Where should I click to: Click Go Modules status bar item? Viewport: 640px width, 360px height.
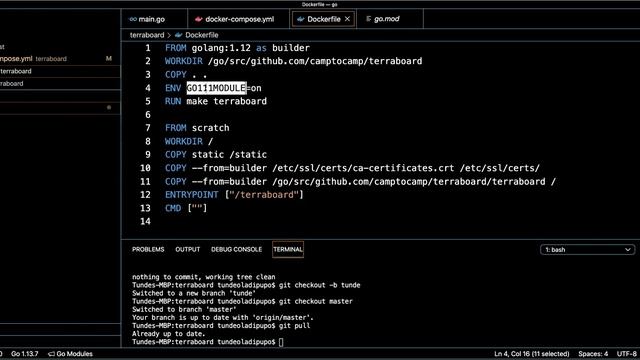[x=71, y=354]
